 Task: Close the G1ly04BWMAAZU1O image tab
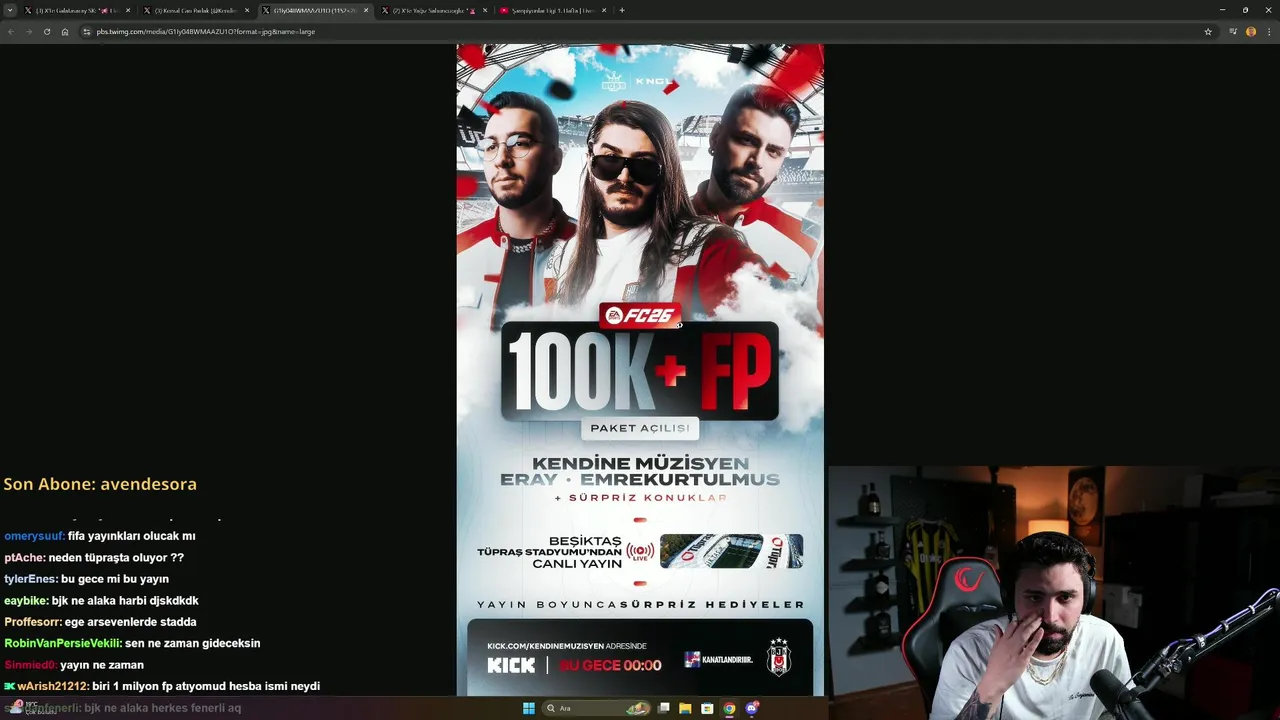pos(366,10)
